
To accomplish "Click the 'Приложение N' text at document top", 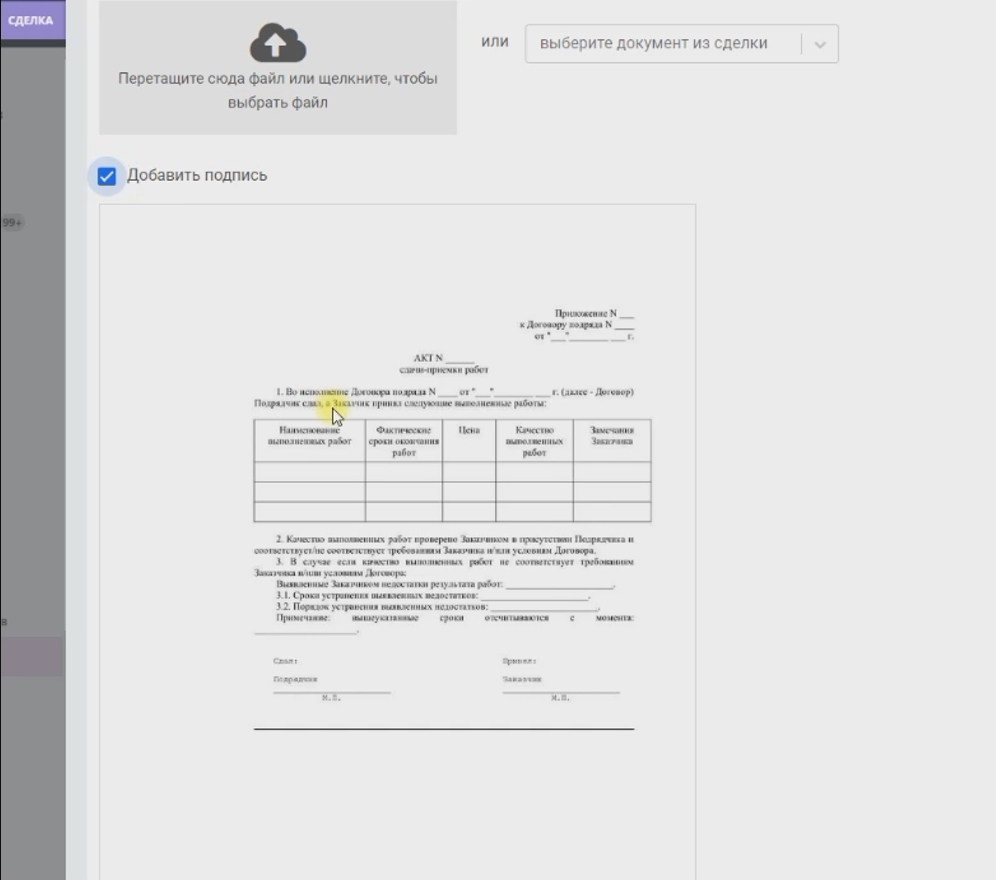I will [x=594, y=314].
